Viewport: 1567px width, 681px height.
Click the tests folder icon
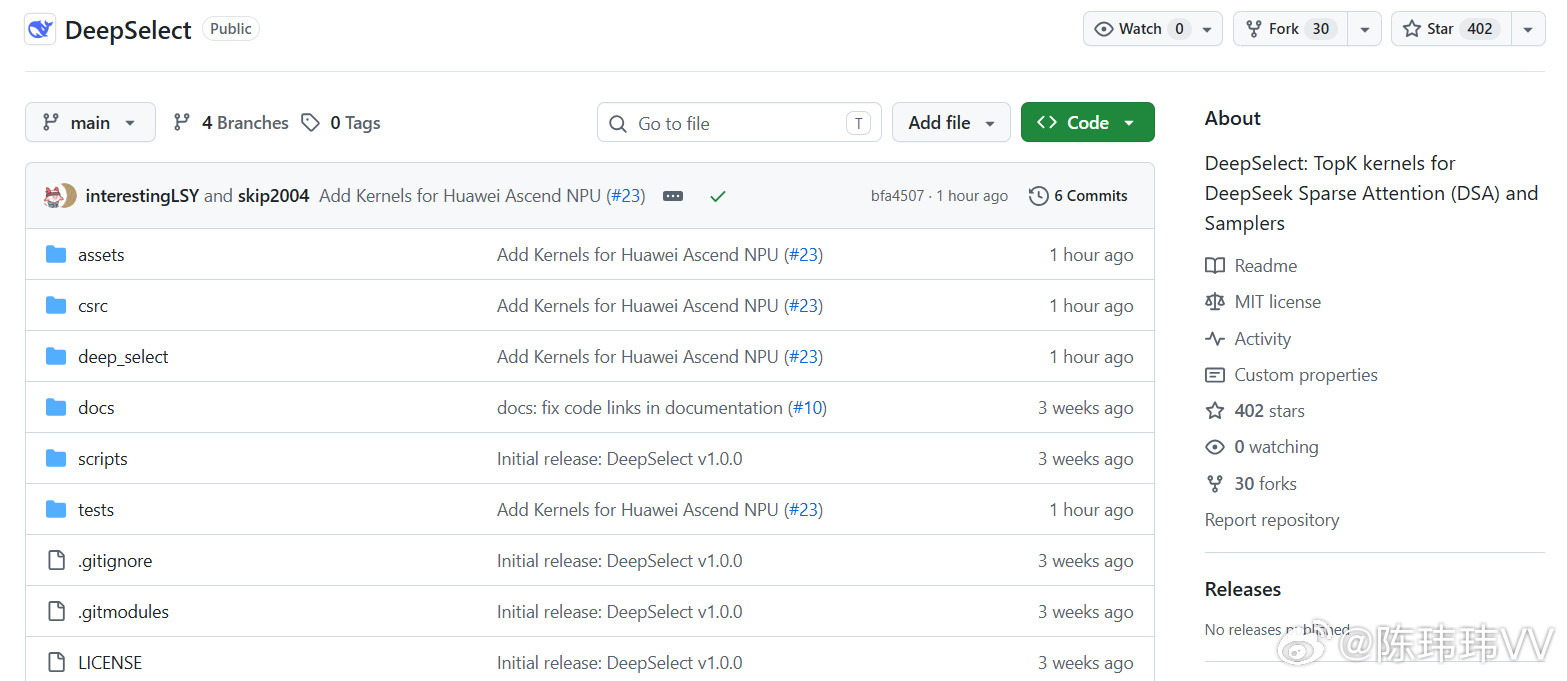coord(56,510)
